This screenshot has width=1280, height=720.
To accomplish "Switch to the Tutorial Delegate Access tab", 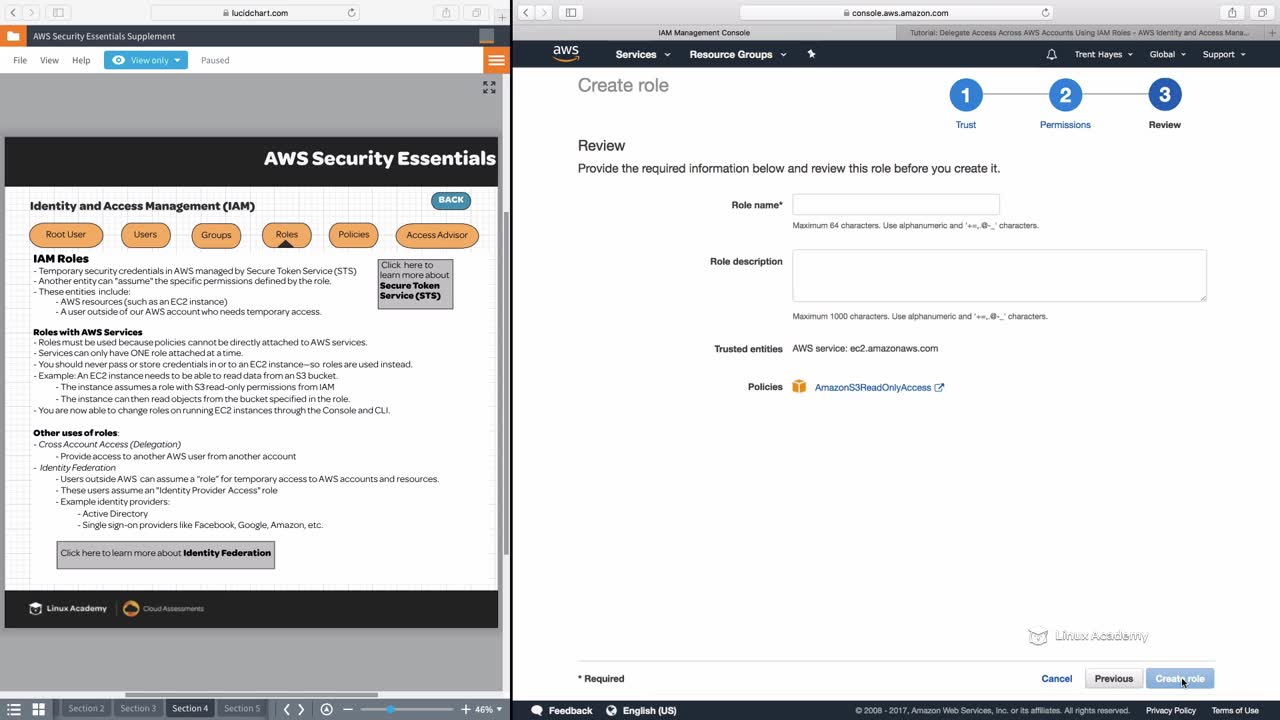I will click(1078, 32).
